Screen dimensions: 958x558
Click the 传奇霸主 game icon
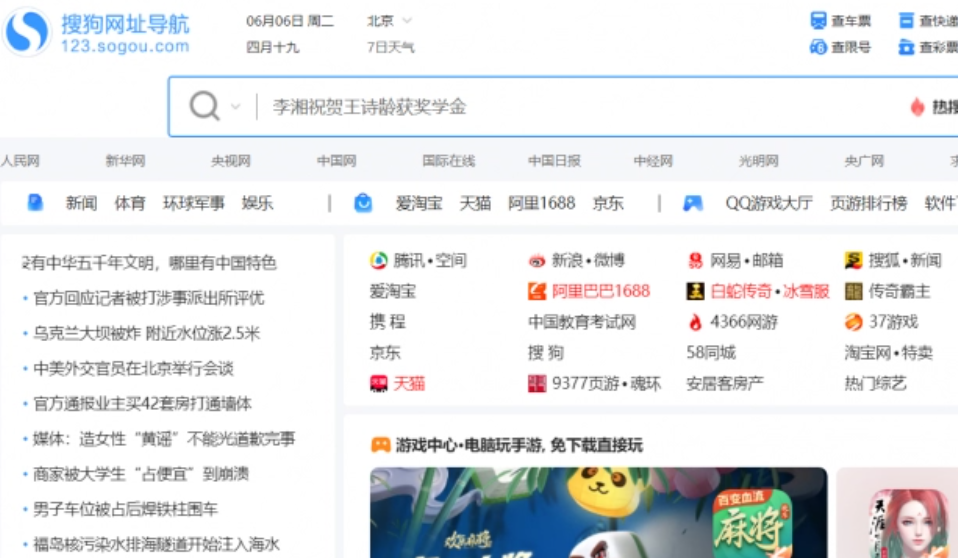[854, 292]
